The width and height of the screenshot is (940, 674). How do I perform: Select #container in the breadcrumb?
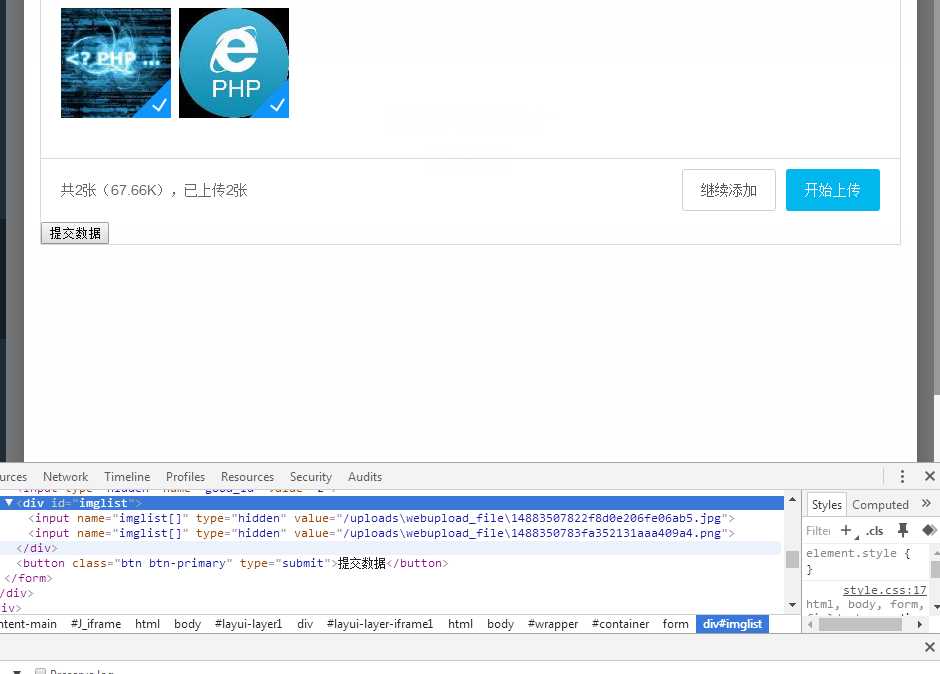click(x=620, y=624)
